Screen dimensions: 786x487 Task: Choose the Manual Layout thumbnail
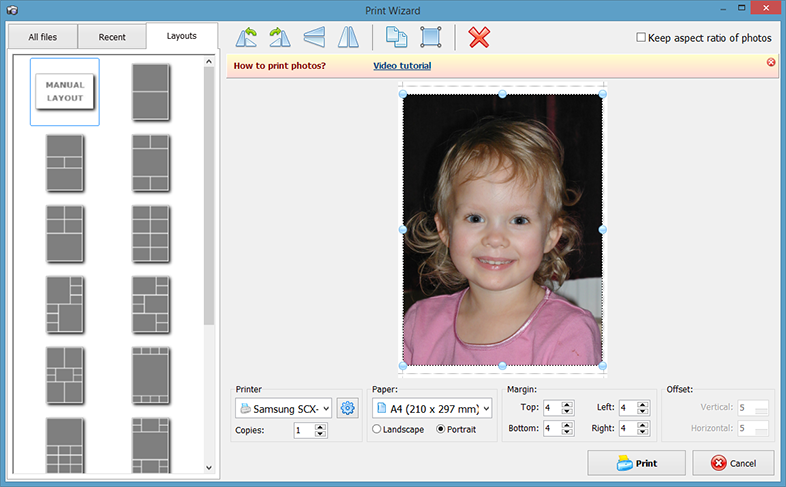[65, 92]
